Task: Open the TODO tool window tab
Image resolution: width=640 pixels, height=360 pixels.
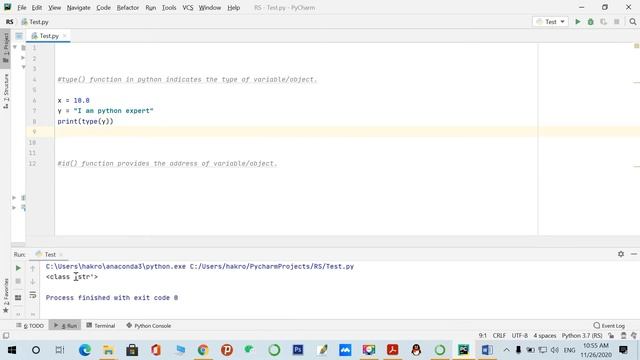Action: [30, 326]
